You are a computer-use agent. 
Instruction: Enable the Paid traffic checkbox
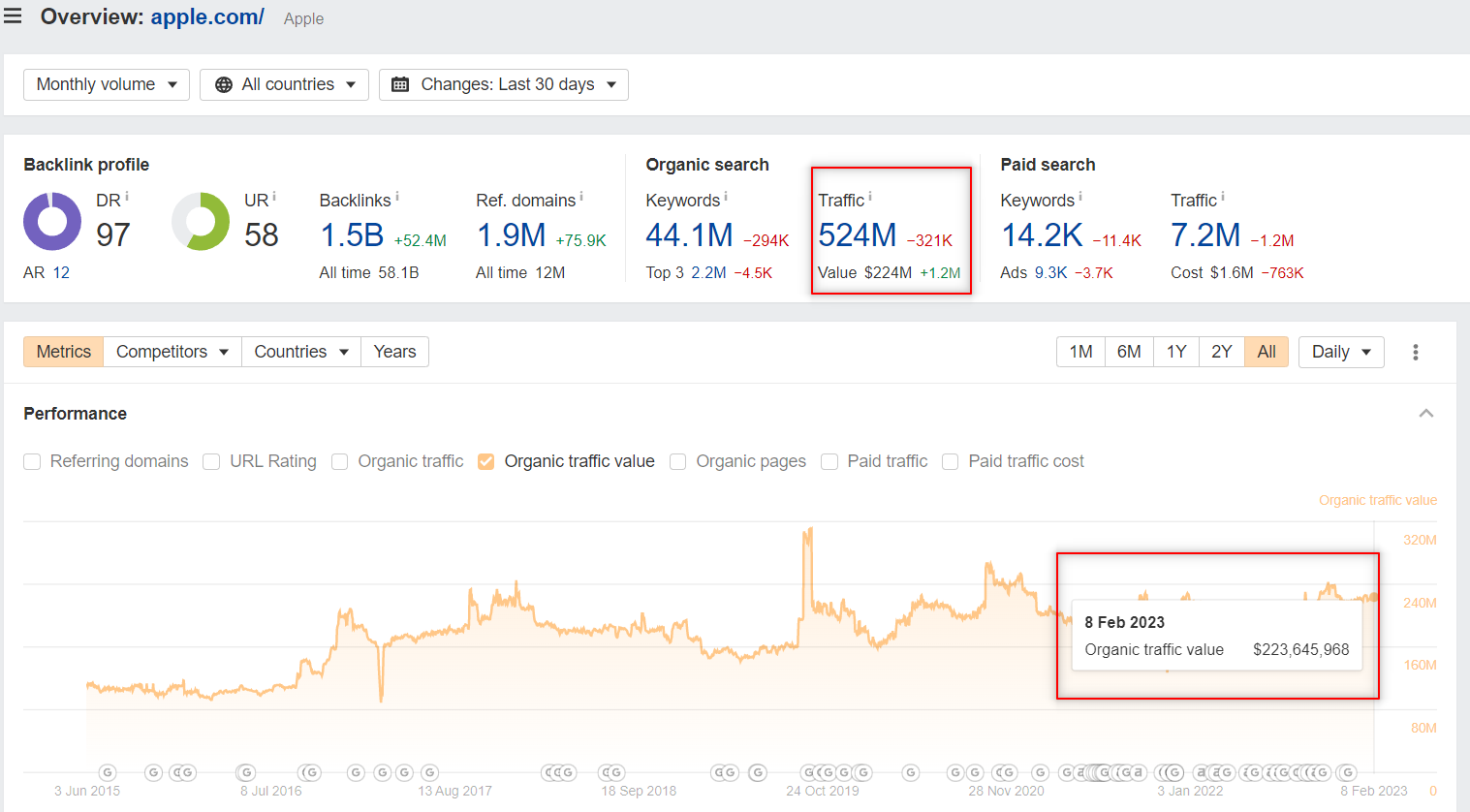829,462
